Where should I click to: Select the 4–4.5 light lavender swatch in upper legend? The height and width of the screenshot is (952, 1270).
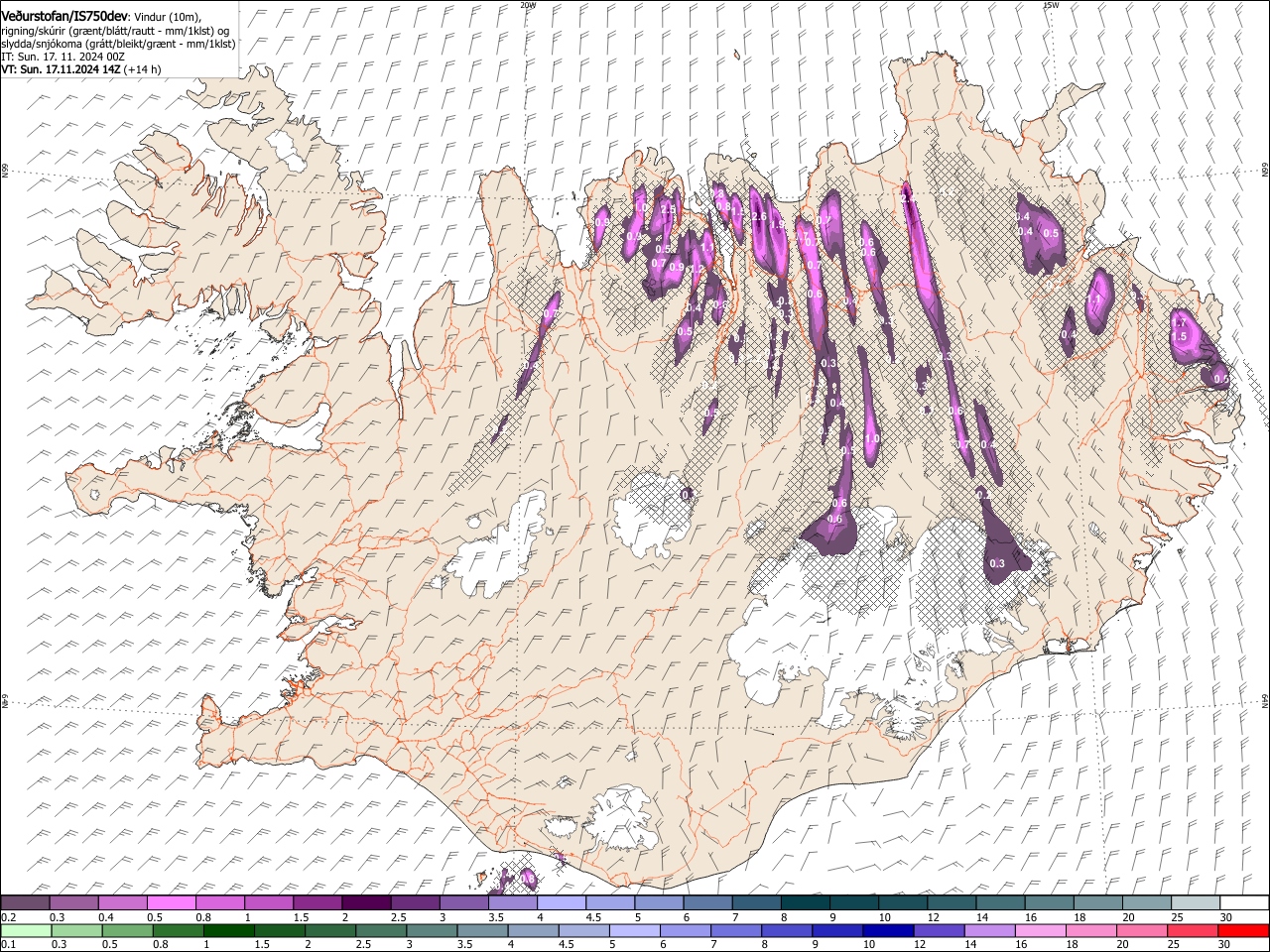(x=561, y=902)
